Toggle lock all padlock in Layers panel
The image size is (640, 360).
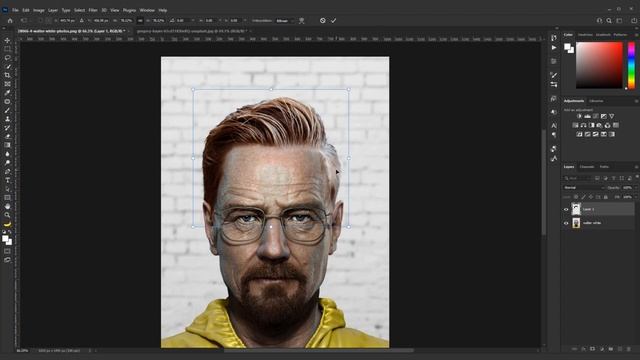pos(606,197)
